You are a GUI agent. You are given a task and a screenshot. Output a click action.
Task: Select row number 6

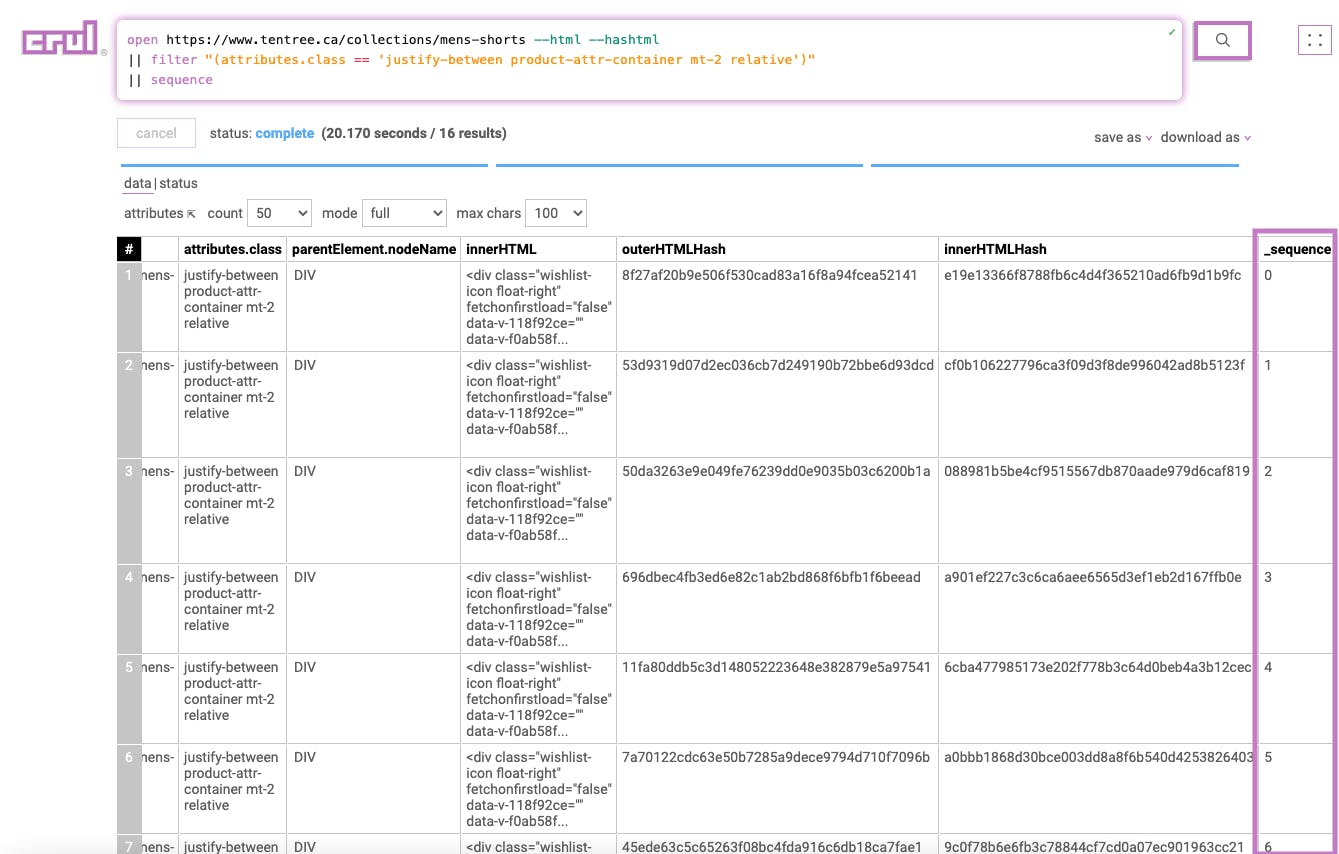tap(129, 788)
